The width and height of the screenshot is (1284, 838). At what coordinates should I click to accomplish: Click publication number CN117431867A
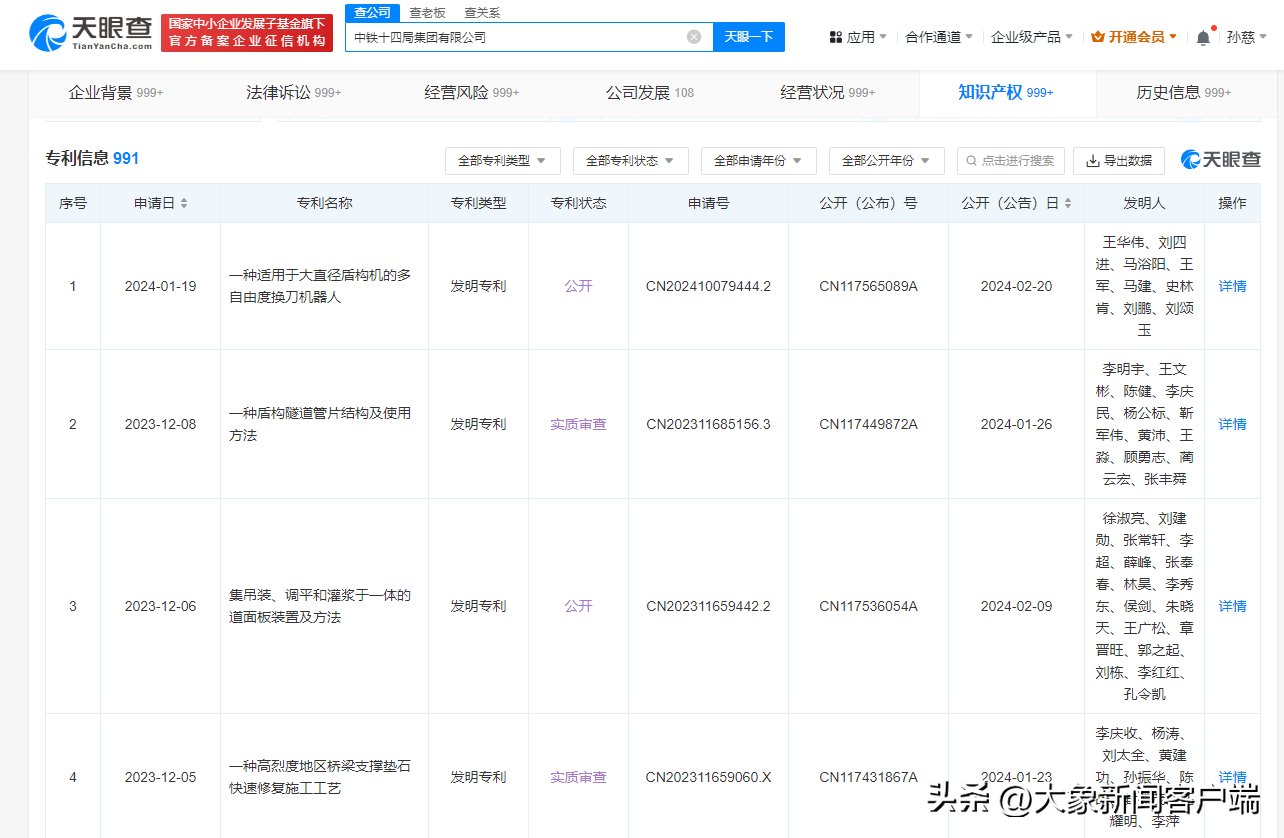(868, 777)
